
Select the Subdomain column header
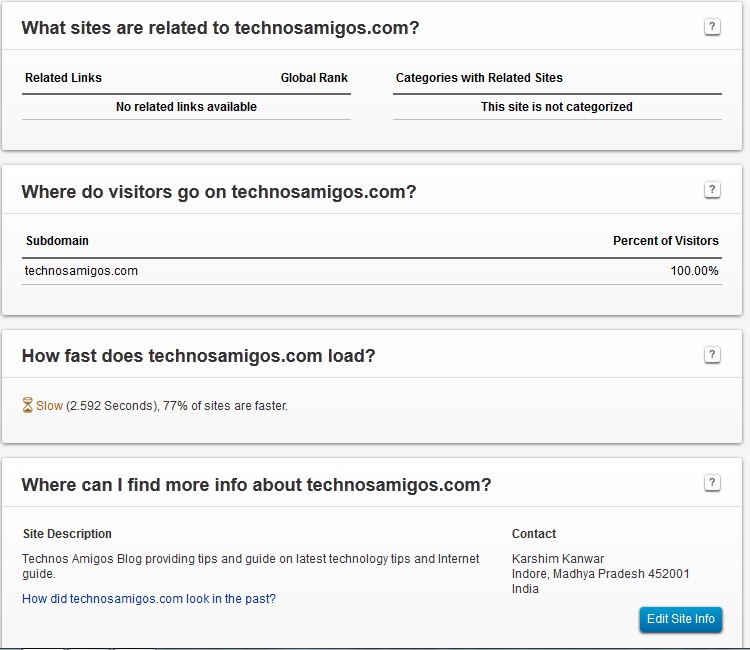(x=57, y=241)
